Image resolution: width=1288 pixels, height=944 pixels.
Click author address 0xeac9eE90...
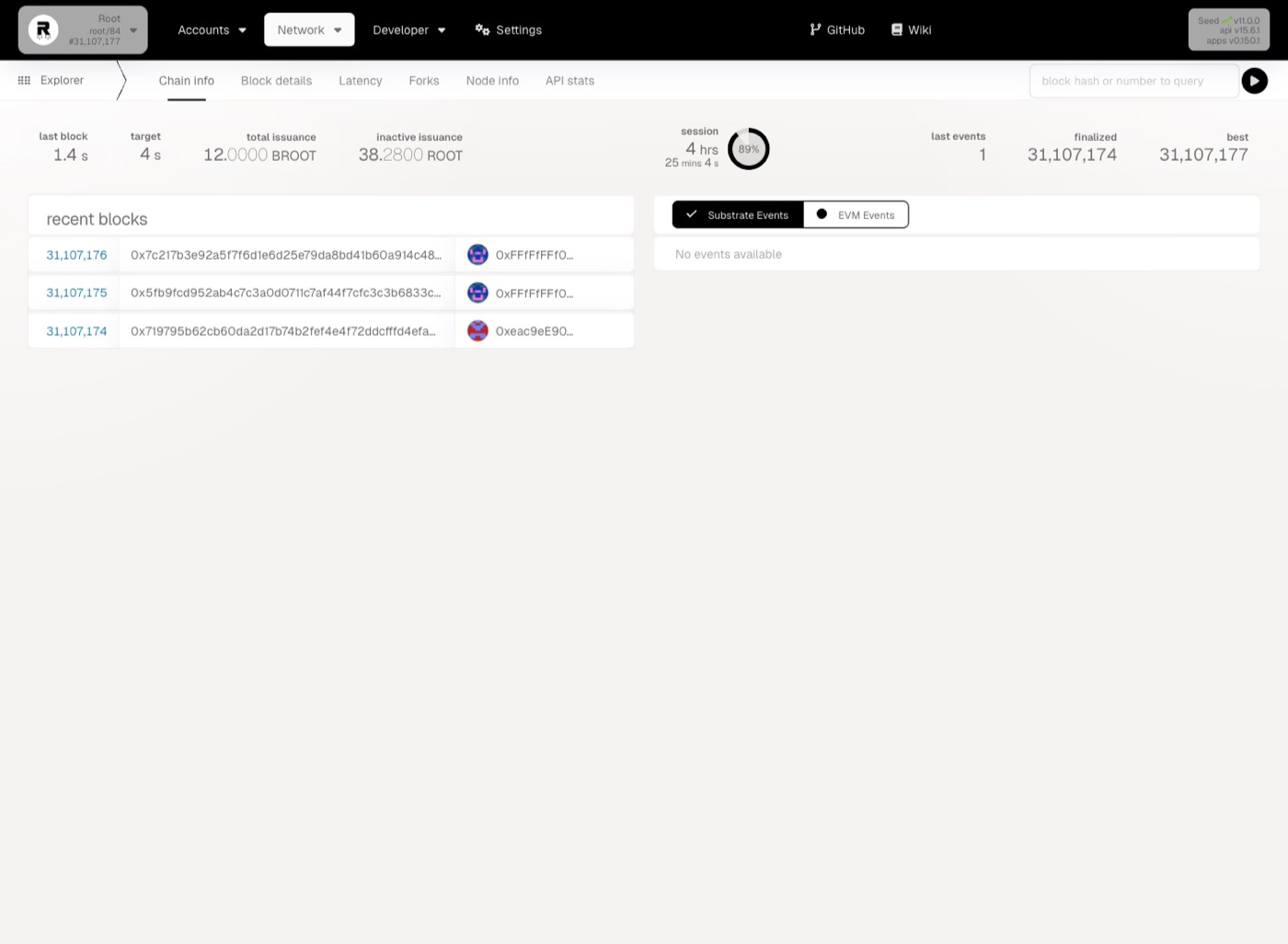pyautogui.click(x=535, y=331)
